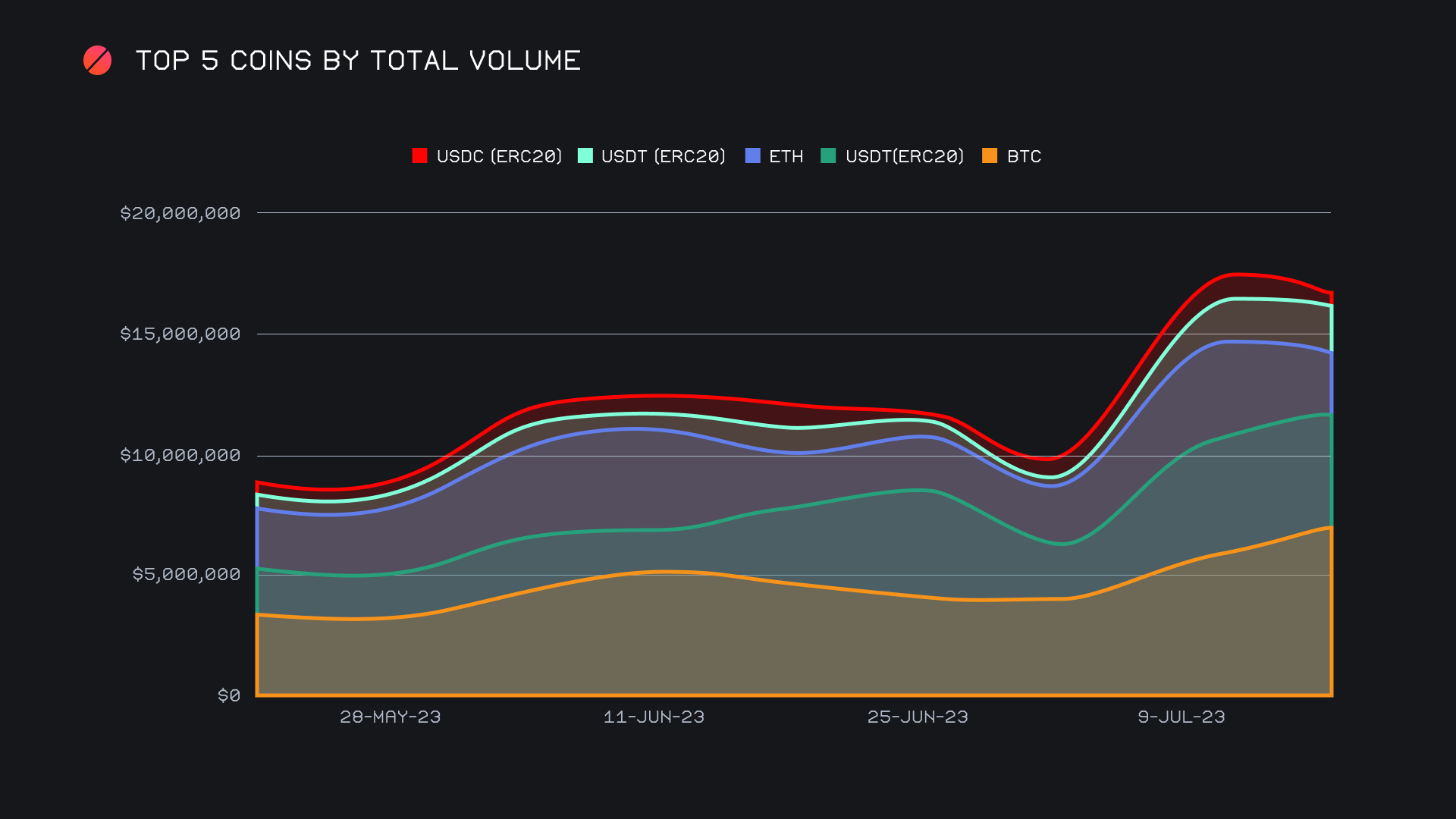Click the 11-JUN-23 x-axis date label
This screenshot has height=819, width=1456.
pos(654,717)
